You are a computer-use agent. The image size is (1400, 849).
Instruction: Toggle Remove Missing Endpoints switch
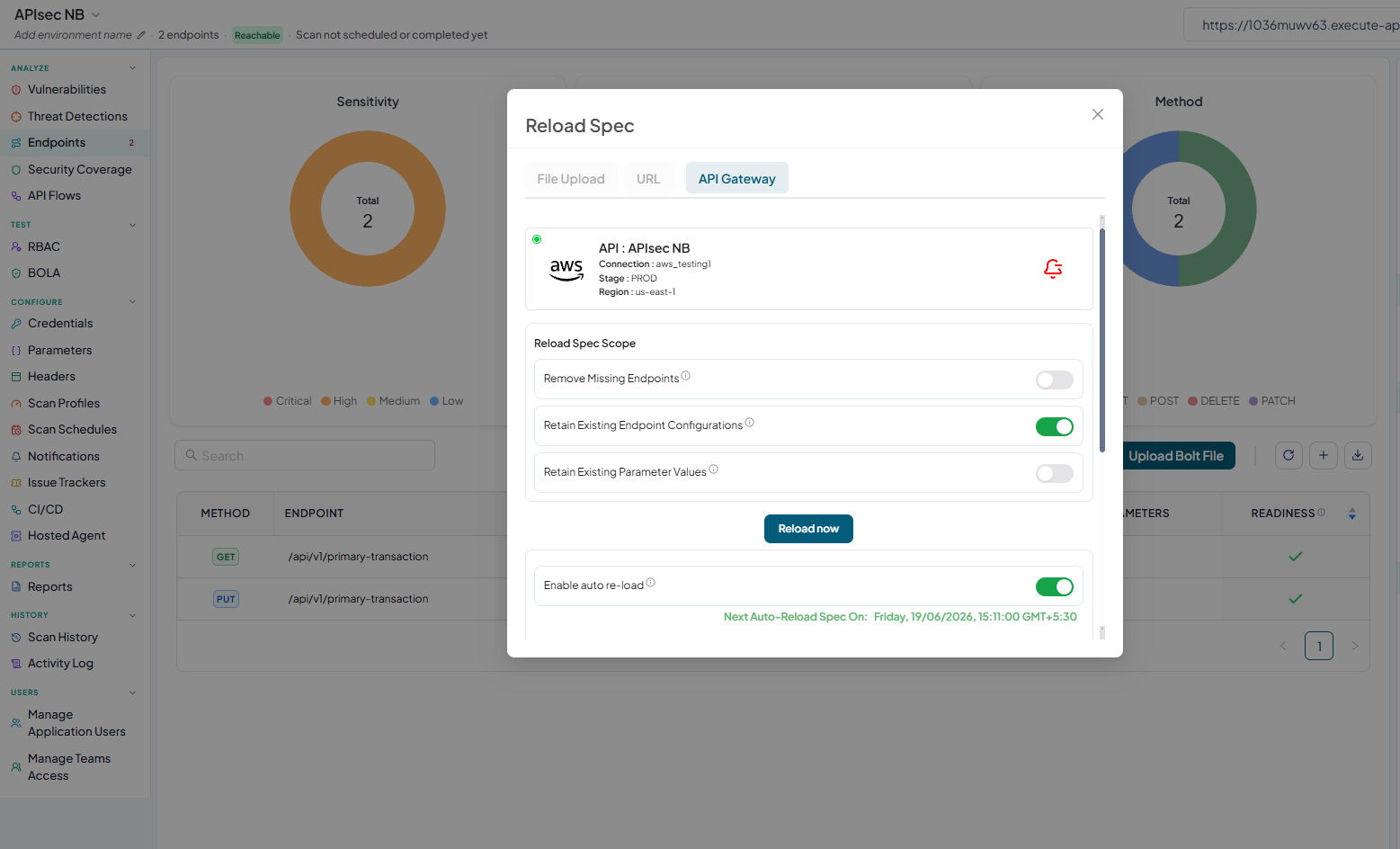click(x=1055, y=380)
